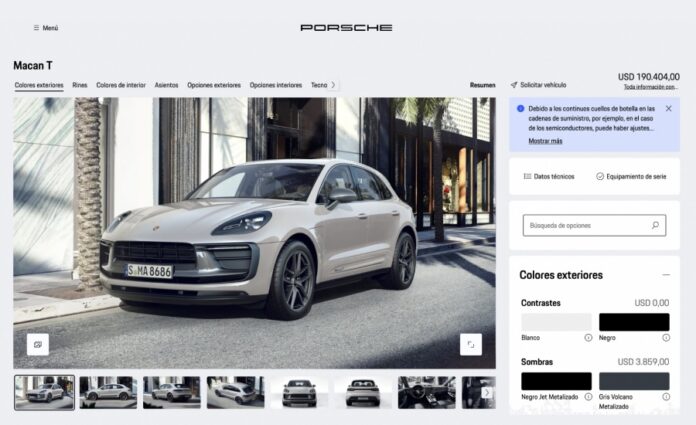Click the Contrastes group heading
This screenshot has width=696, height=425.
(541, 303)
